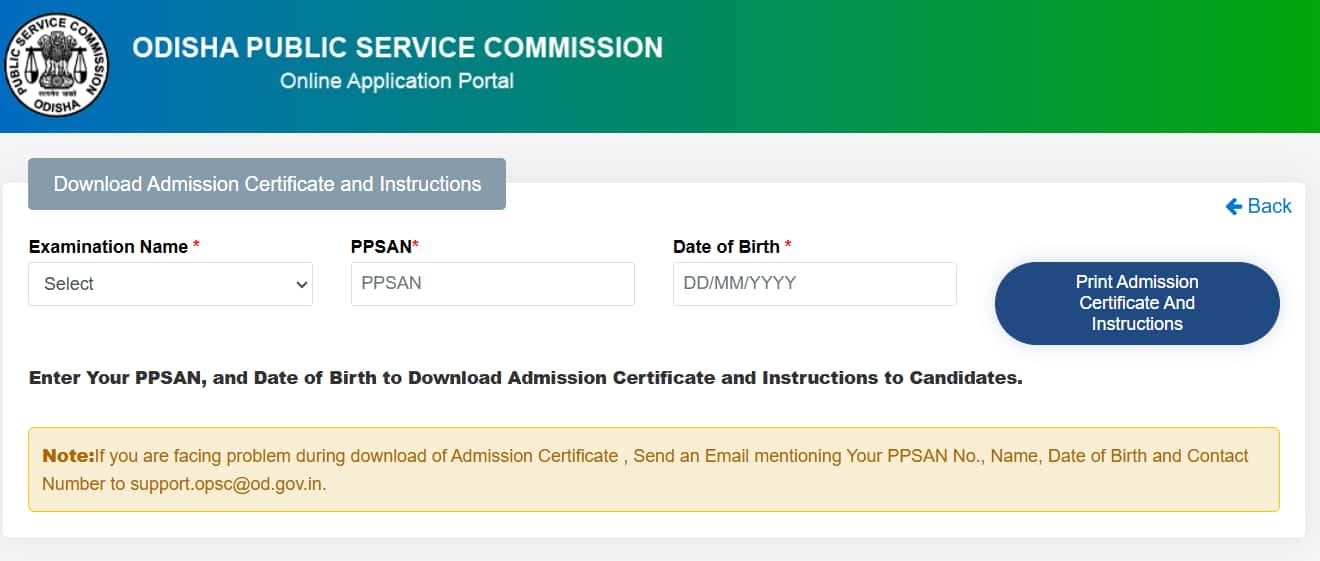The height and width of the screenshot is (561, 1320).
Task: Open the Examination Name dropdown showing Select
Action: tap(170, 284)
